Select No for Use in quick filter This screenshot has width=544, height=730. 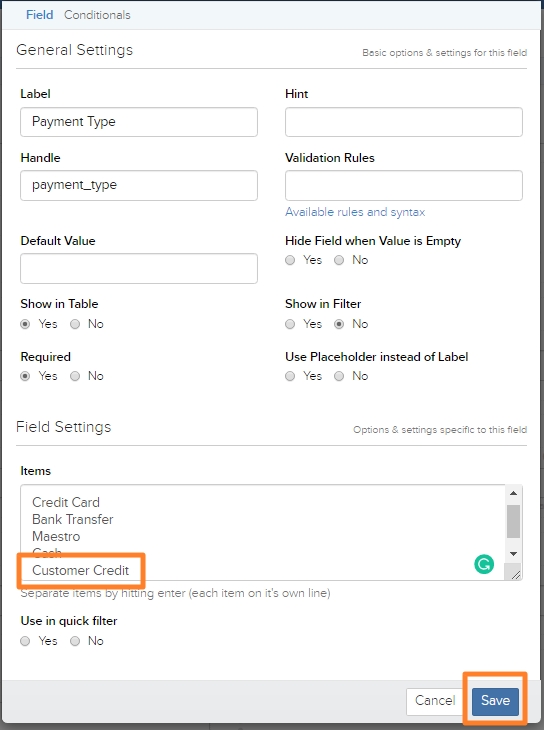[x=75, y=641]
